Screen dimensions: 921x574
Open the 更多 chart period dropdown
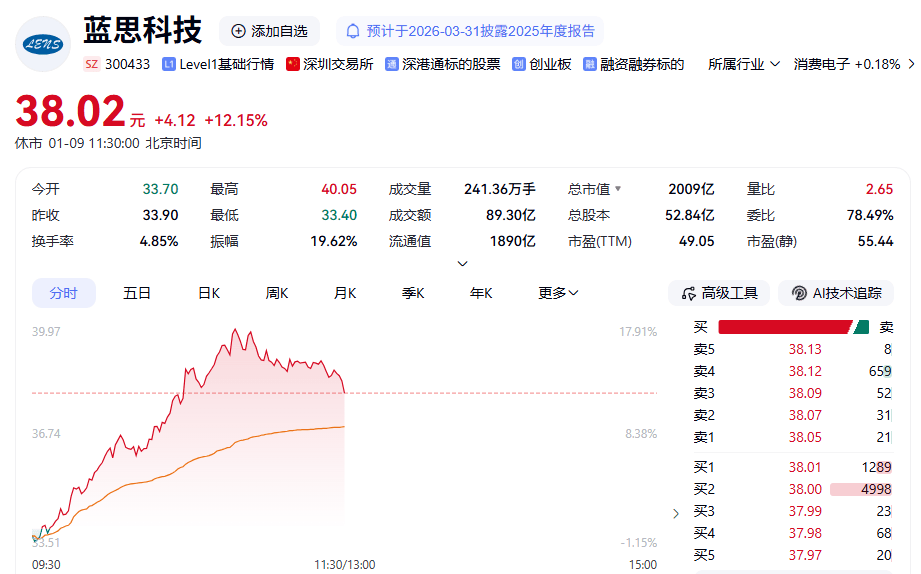[x=558, y=293]
